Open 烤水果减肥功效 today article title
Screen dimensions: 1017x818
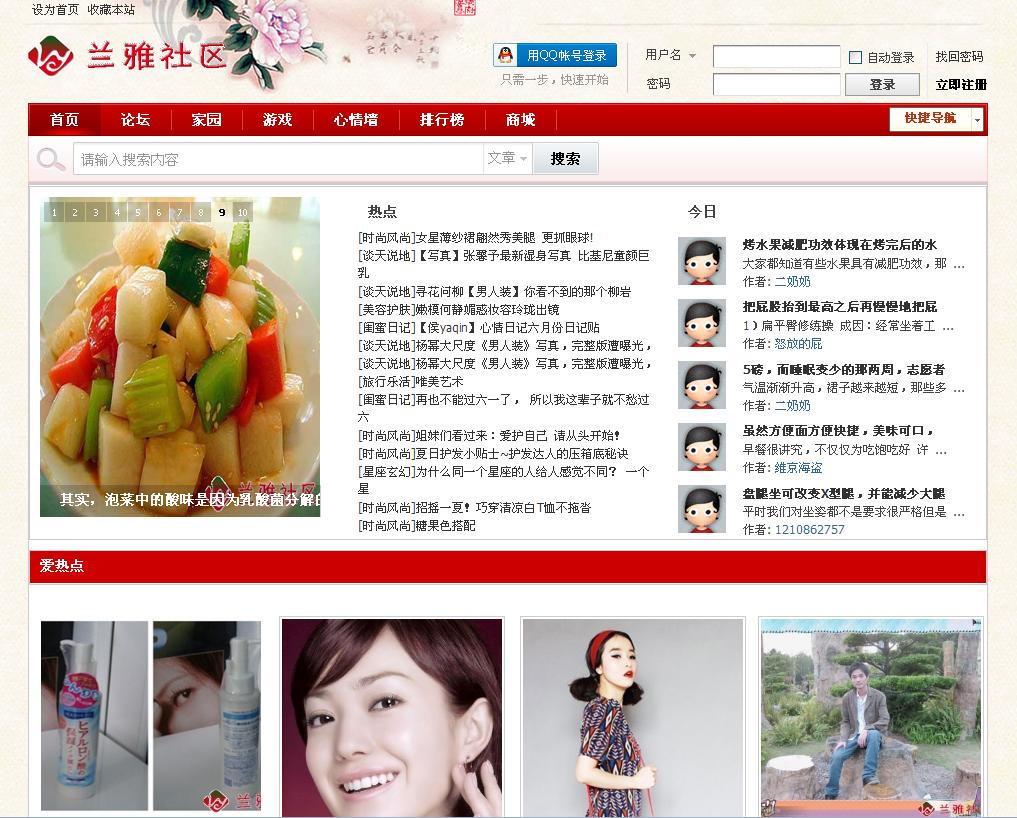[839, 245]
